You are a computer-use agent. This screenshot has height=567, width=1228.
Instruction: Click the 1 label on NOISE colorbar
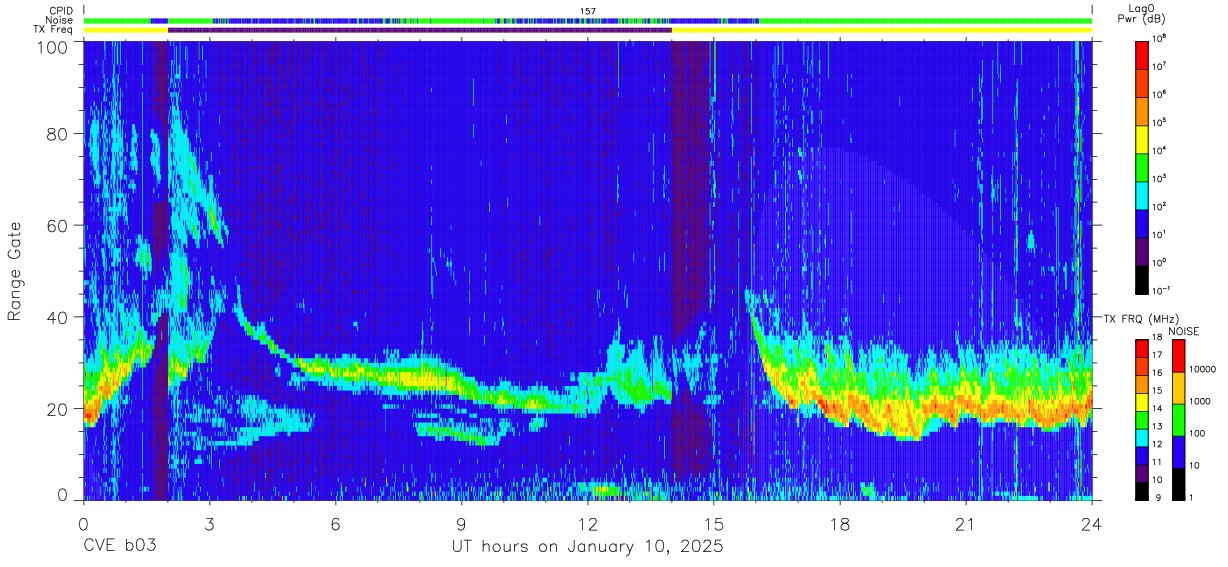pos(1192,497)
